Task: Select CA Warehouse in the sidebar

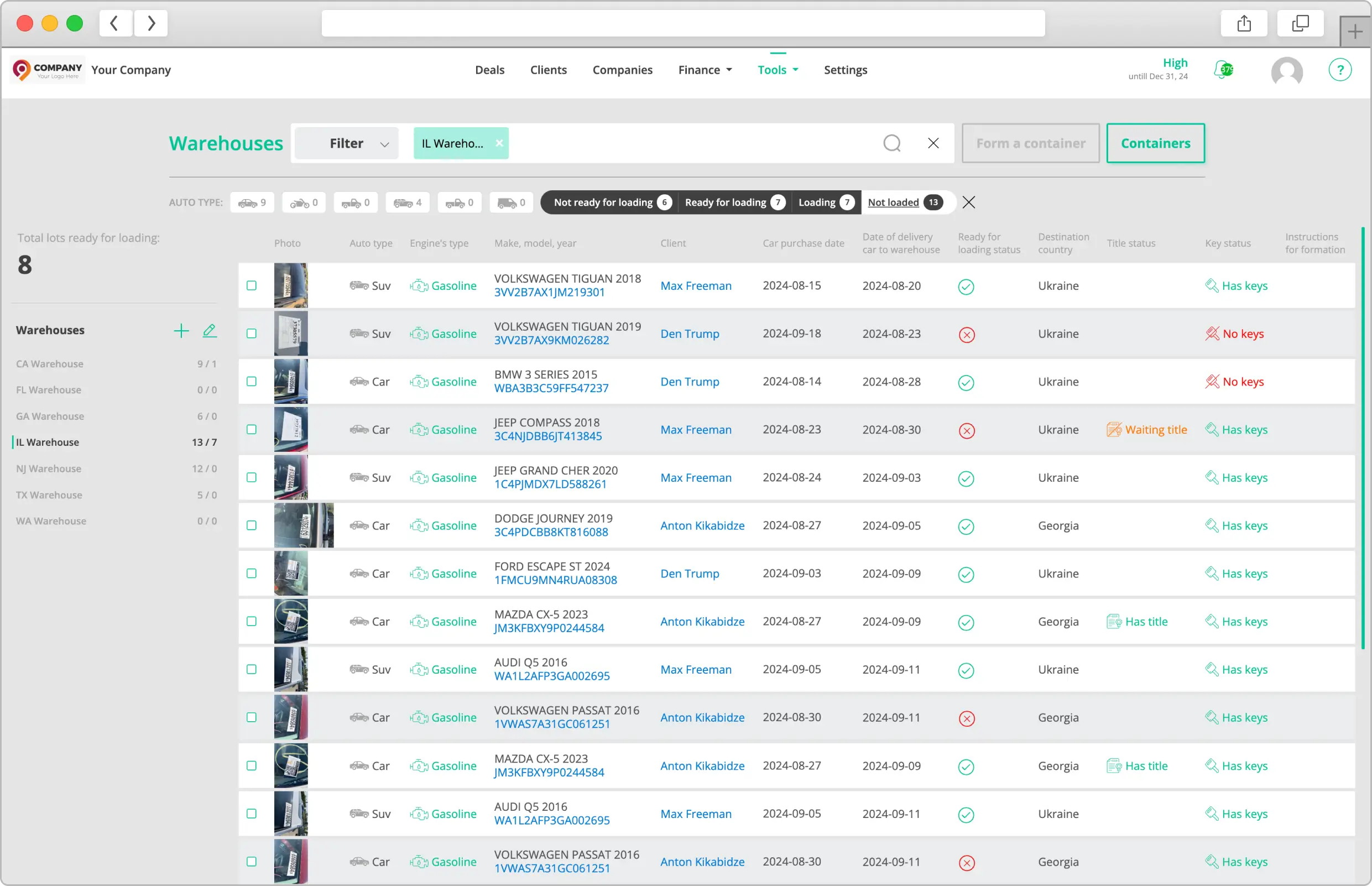Action: [116, 363]
